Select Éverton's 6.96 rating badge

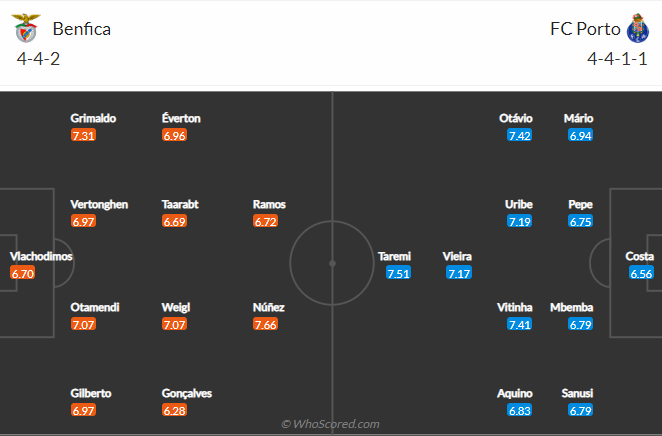point(174,135)
